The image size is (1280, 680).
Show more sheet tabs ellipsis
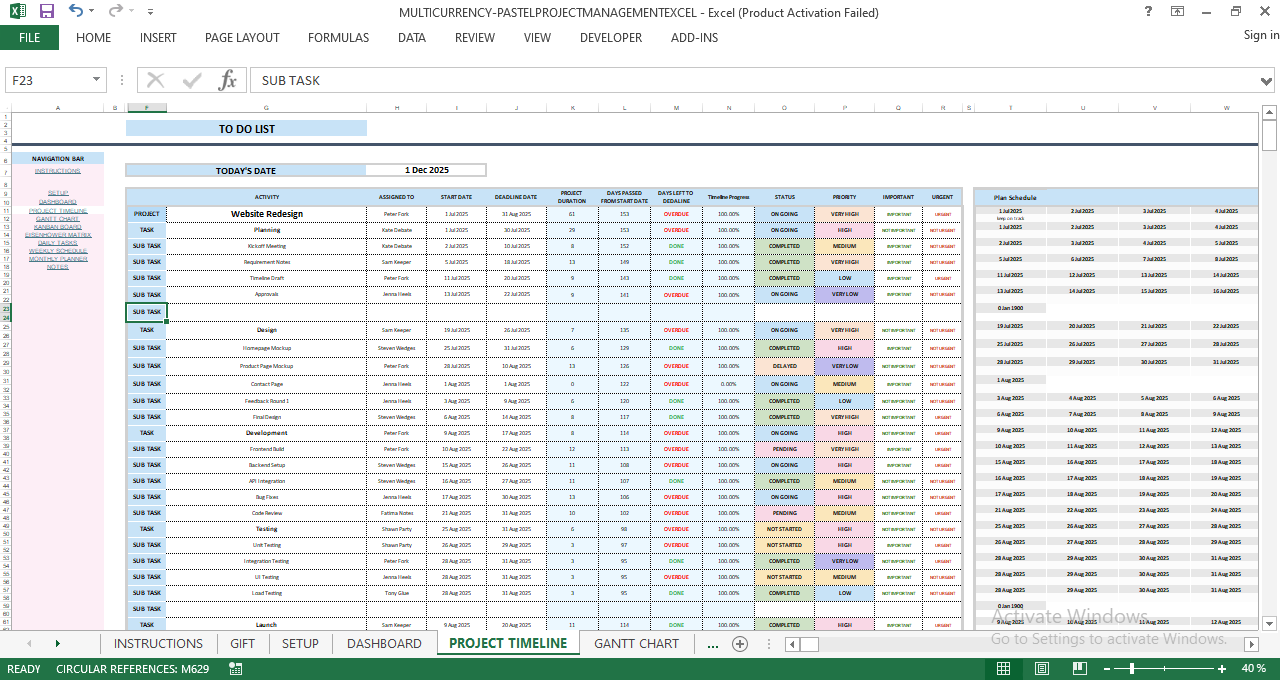713,644
